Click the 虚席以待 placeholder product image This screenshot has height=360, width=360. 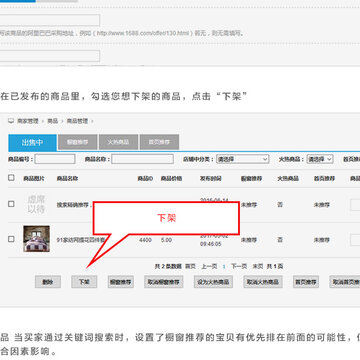click(36, 204)
